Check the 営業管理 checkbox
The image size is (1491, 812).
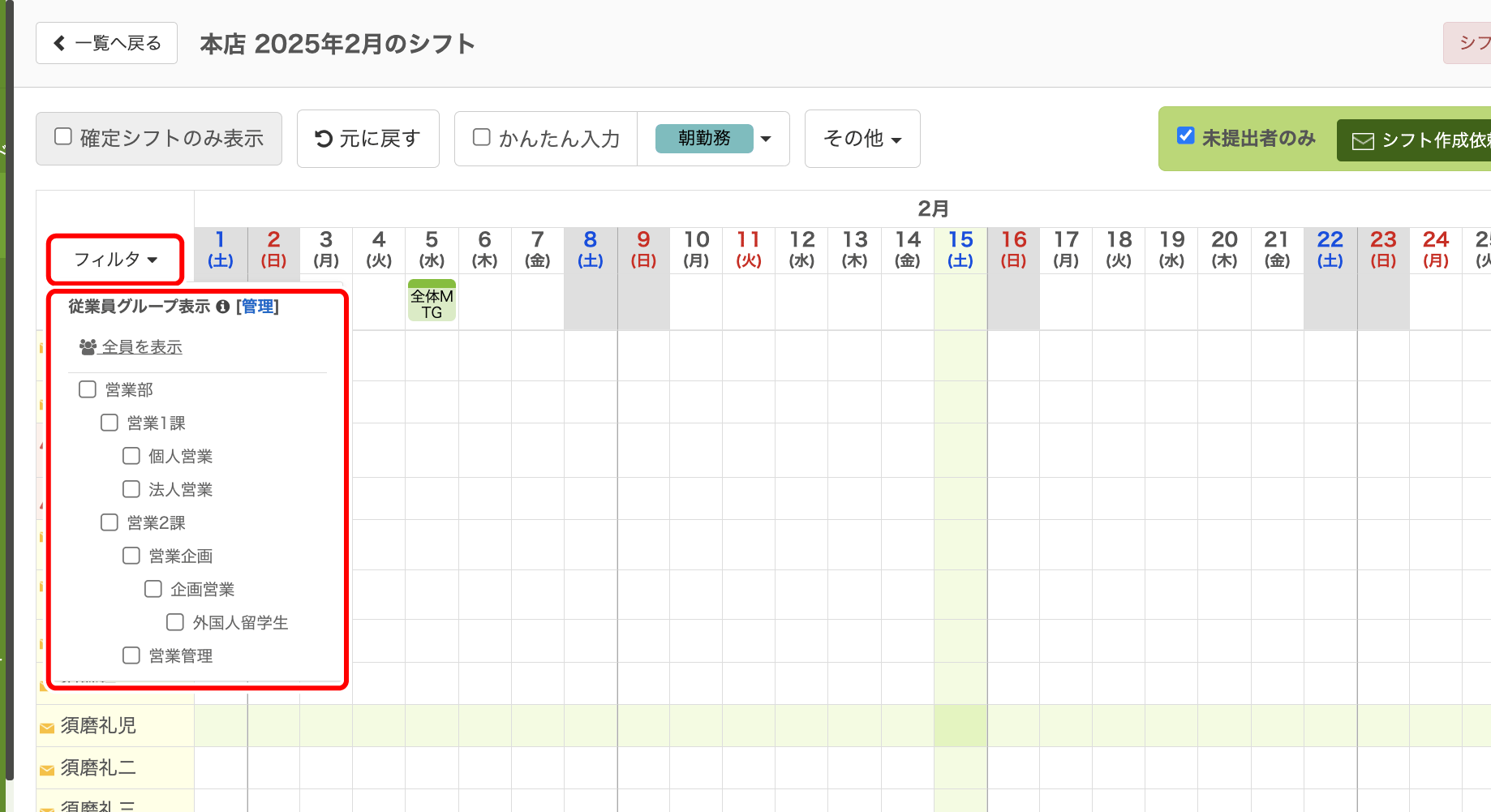[x=131, y=655]
